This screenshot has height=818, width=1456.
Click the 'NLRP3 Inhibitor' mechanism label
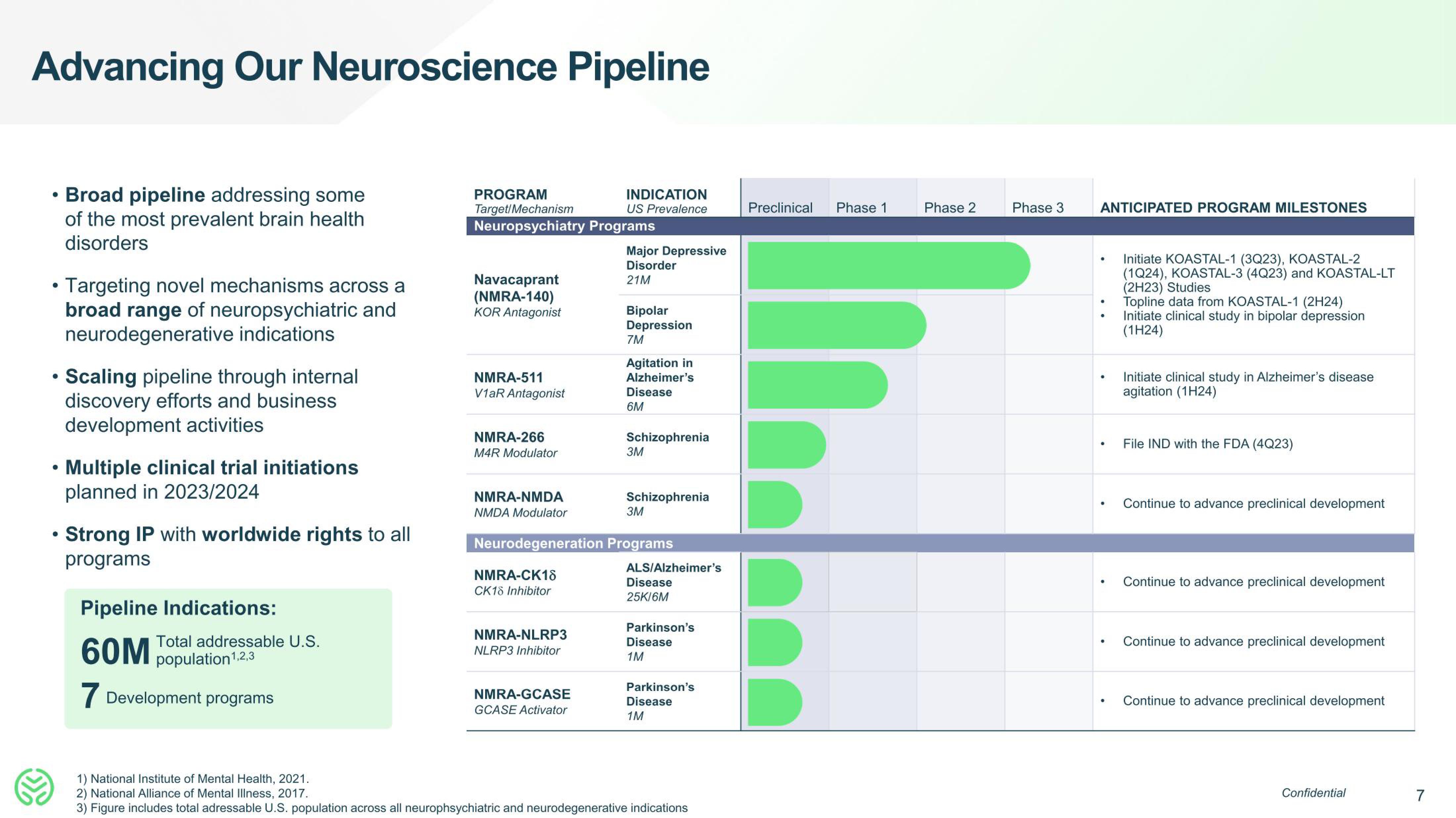[517, 651]
